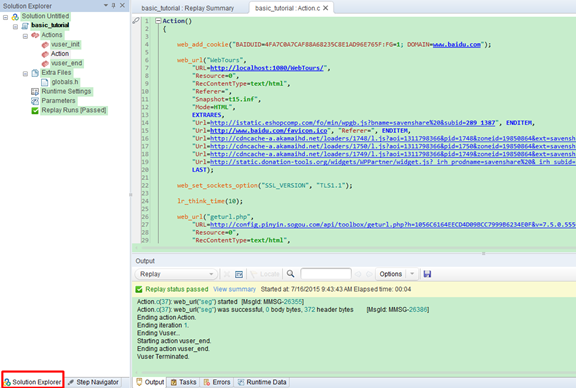Open Runtime Settings
The width and height of the screenshot is (576, 388).
tap(66, 91)
